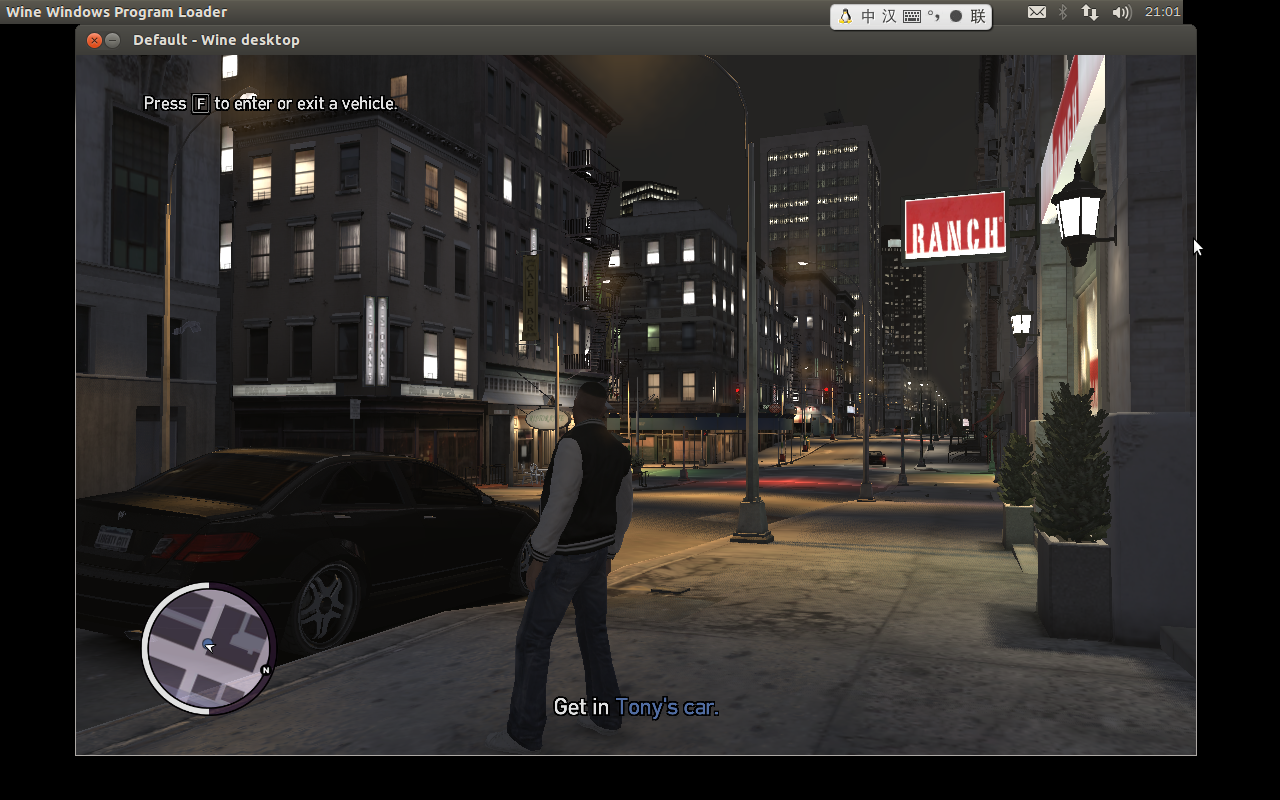1280x800 pixels.
Task: Click the Wine Windows Program Loader title
Action: pos(117,12)
